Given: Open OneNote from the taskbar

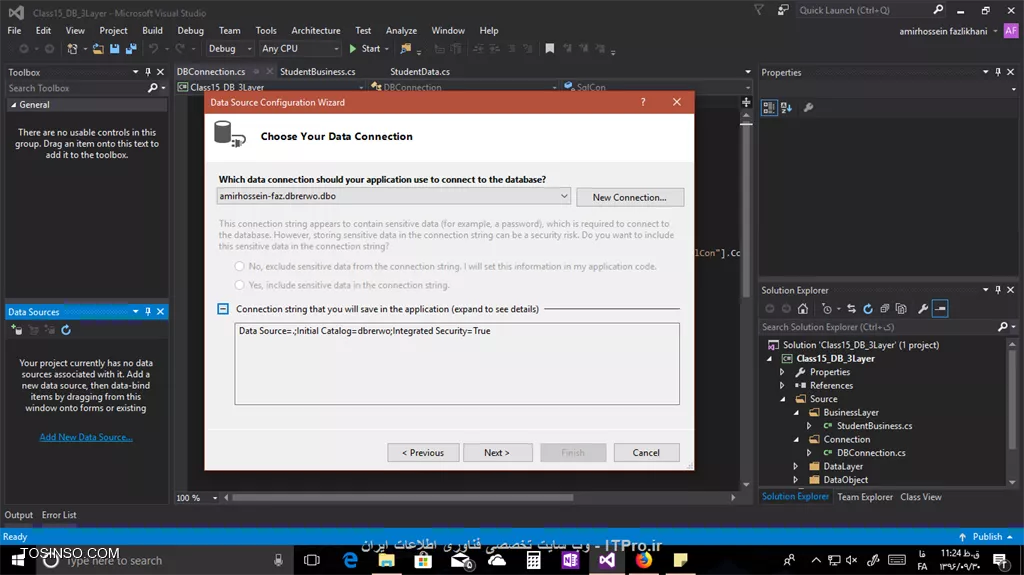Looking at the screenshot, I should 570,560.
